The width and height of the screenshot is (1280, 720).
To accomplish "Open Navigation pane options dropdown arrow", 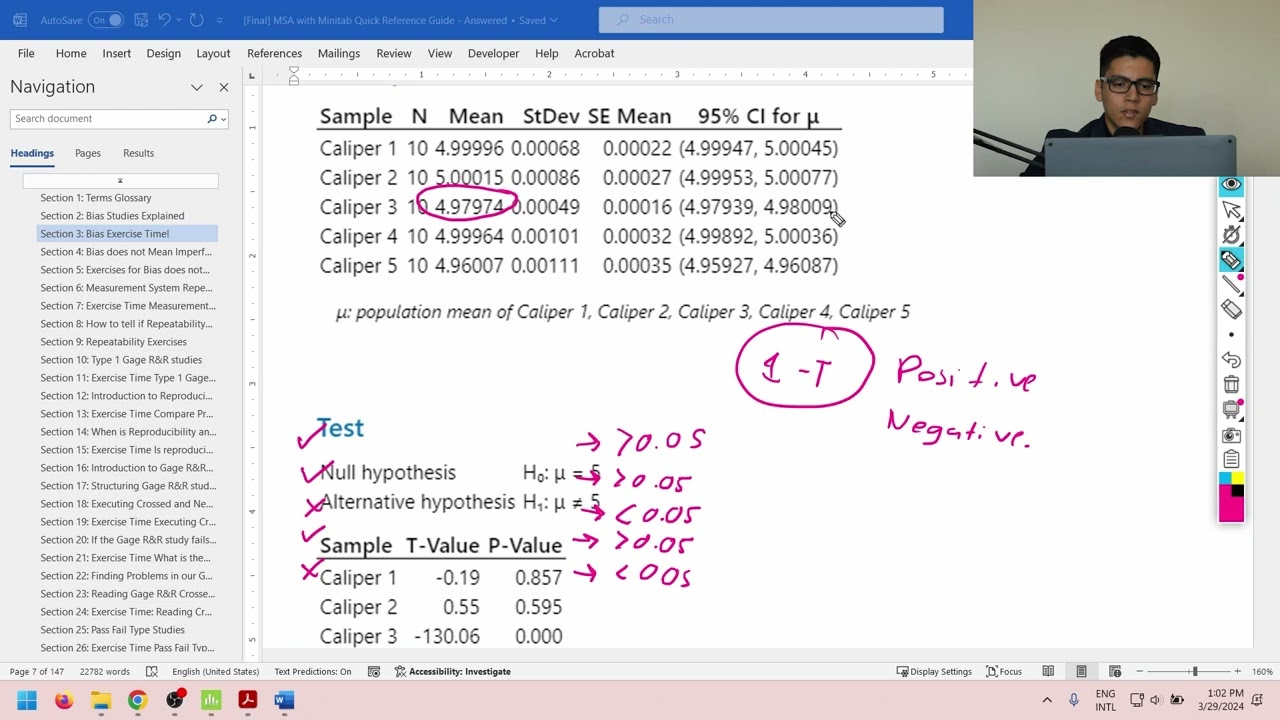I will pyautogui.click(x=197, y=87).
